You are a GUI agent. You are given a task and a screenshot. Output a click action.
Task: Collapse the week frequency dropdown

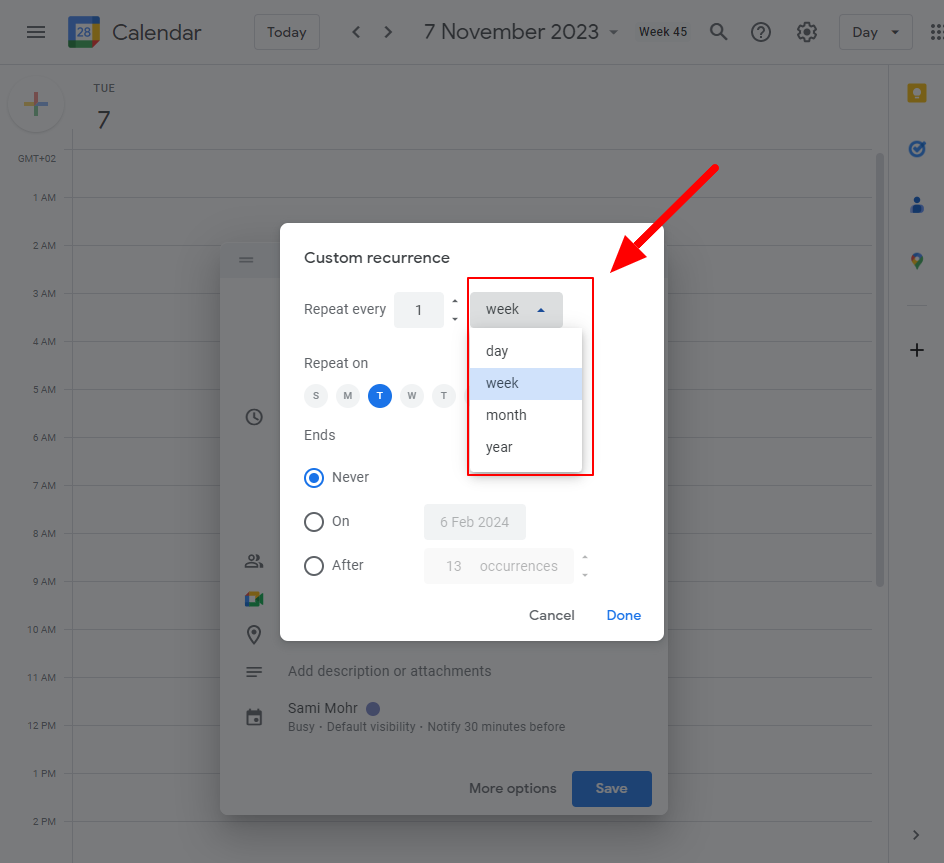[x=516, y=310]
